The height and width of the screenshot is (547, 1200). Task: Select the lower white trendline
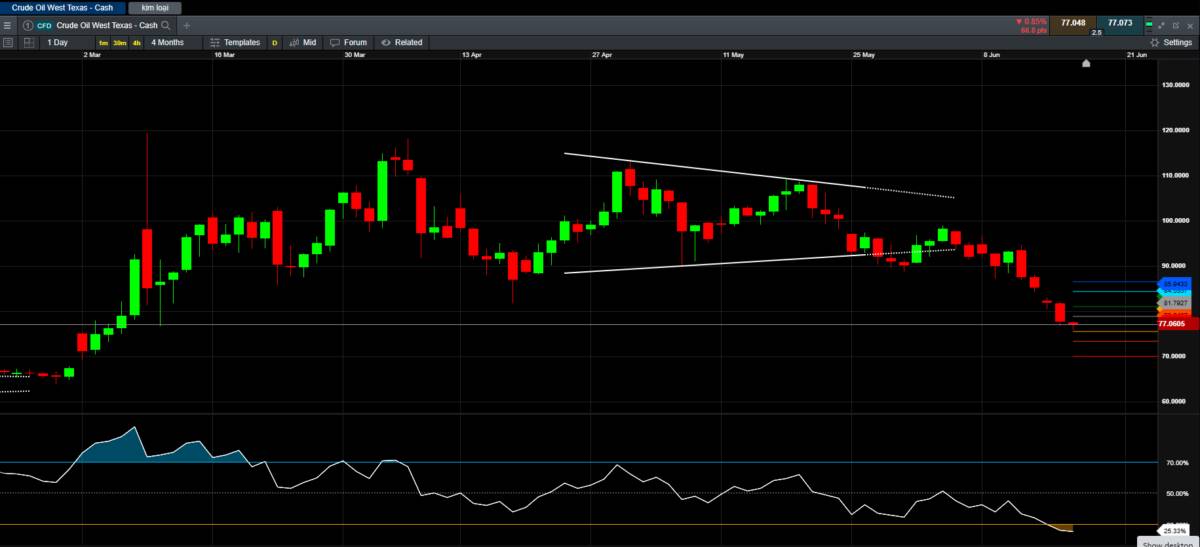click(715, 263)
